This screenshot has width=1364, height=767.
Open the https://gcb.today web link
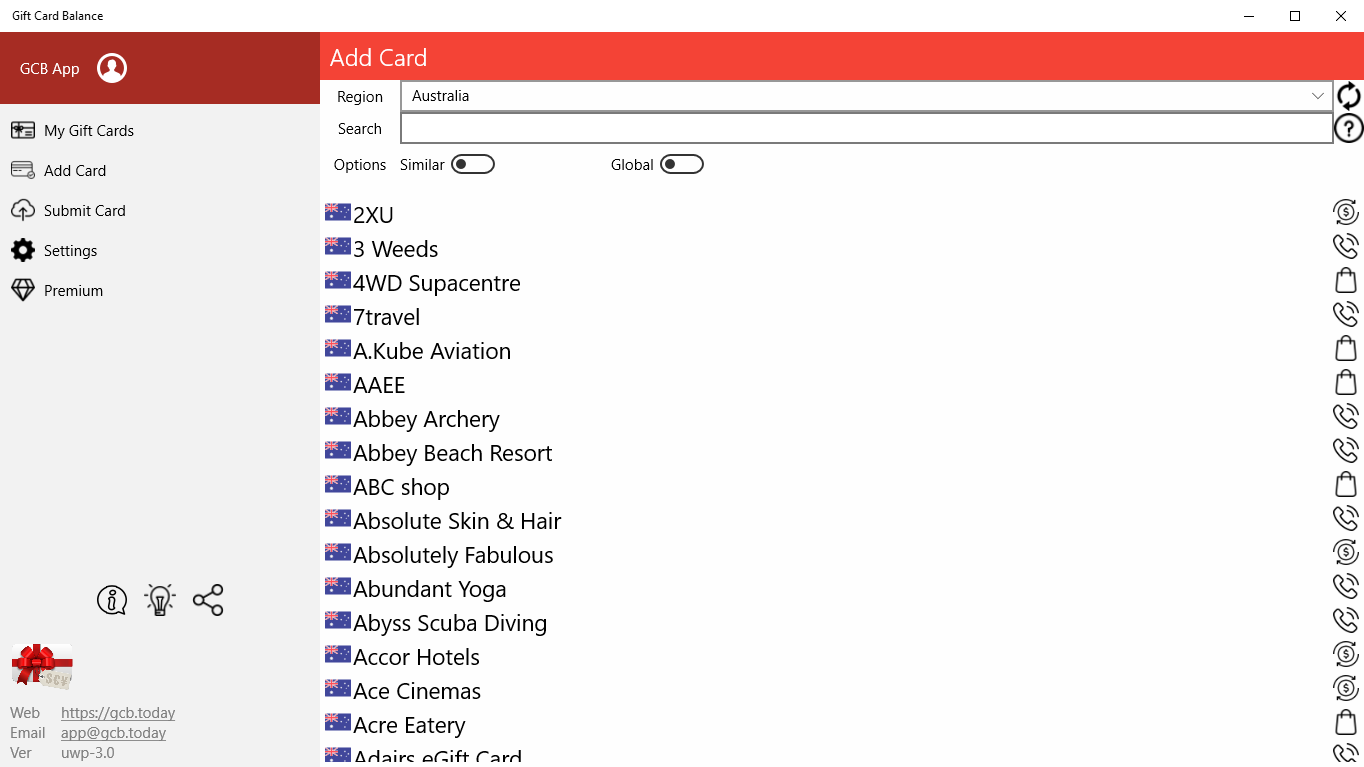(118, 713)
